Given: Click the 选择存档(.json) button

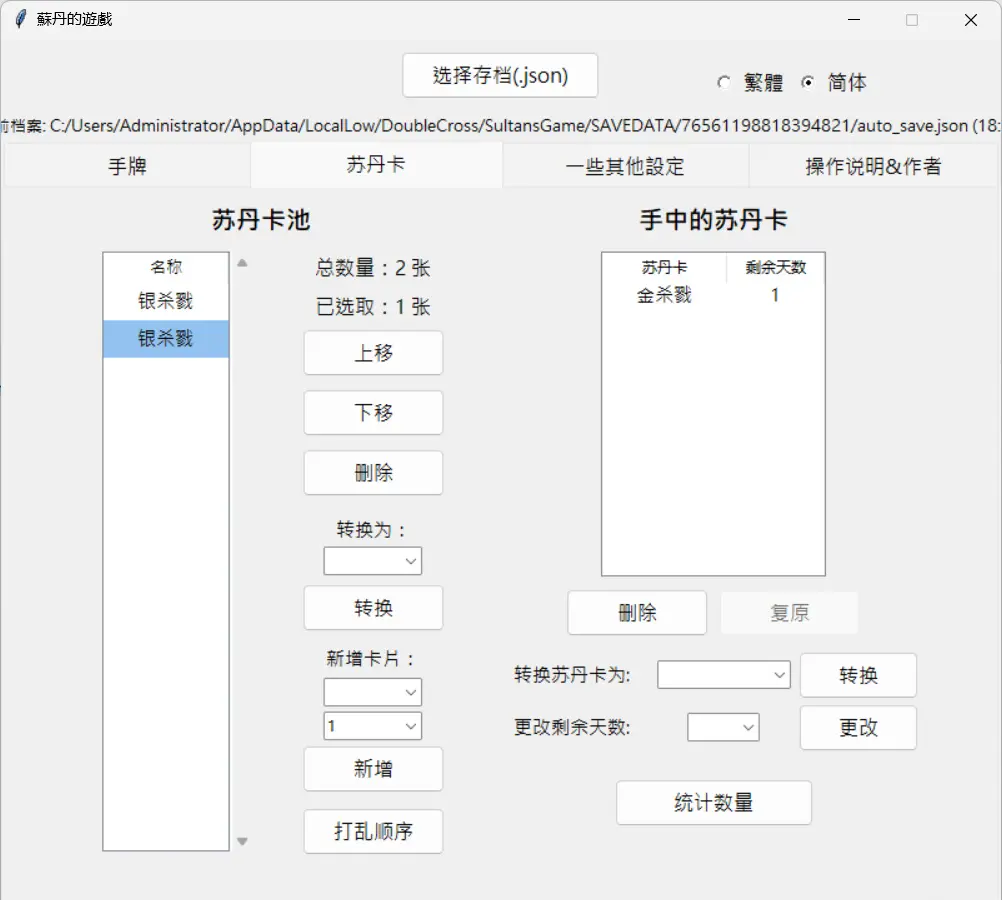Looking at the screenshot, I should coord(500,76).
